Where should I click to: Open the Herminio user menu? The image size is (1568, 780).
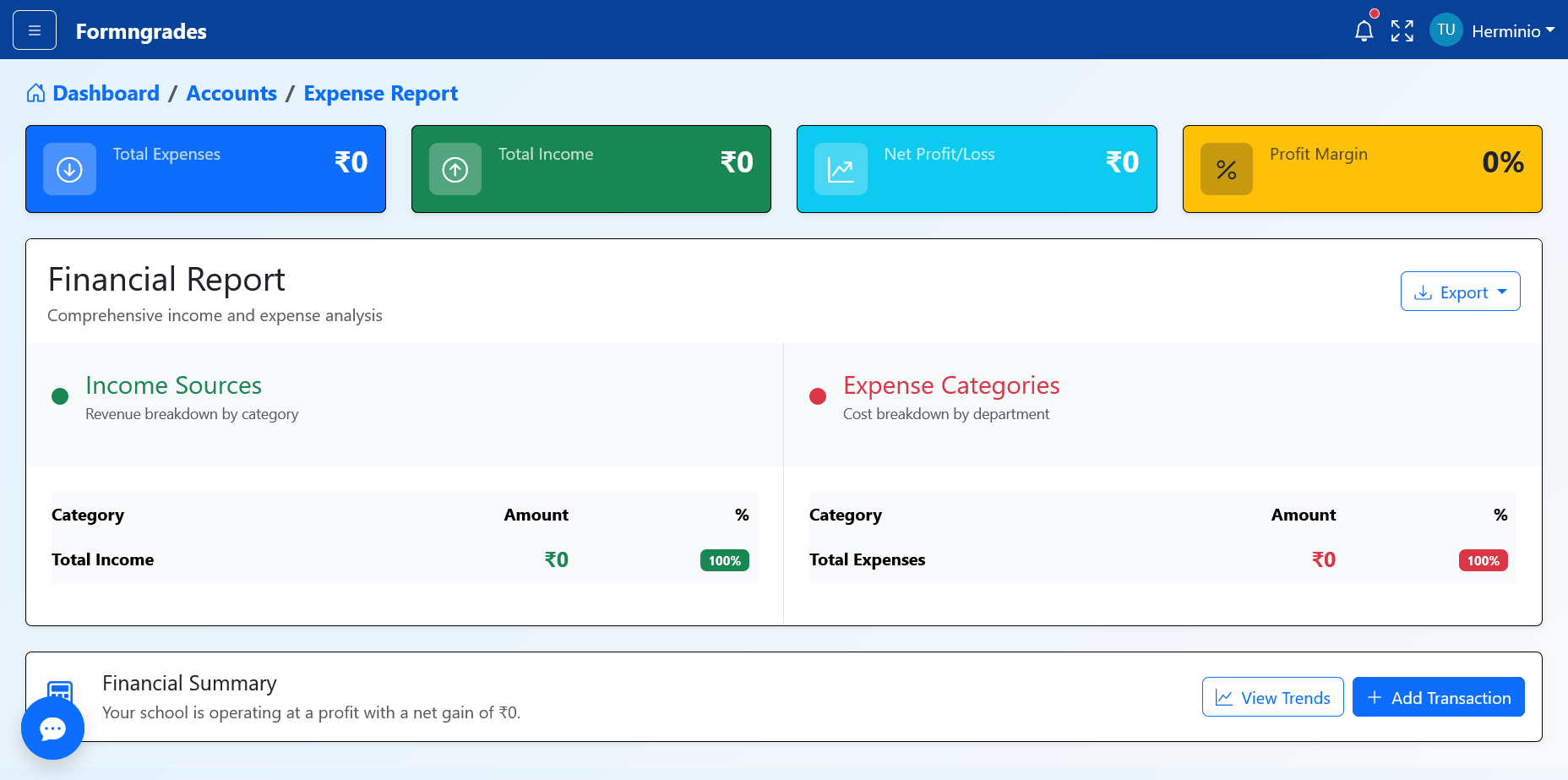click(1512, 31)
